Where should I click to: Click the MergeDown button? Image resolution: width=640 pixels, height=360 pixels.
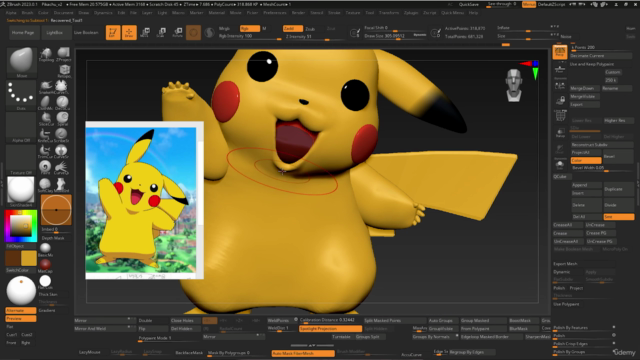585,89
